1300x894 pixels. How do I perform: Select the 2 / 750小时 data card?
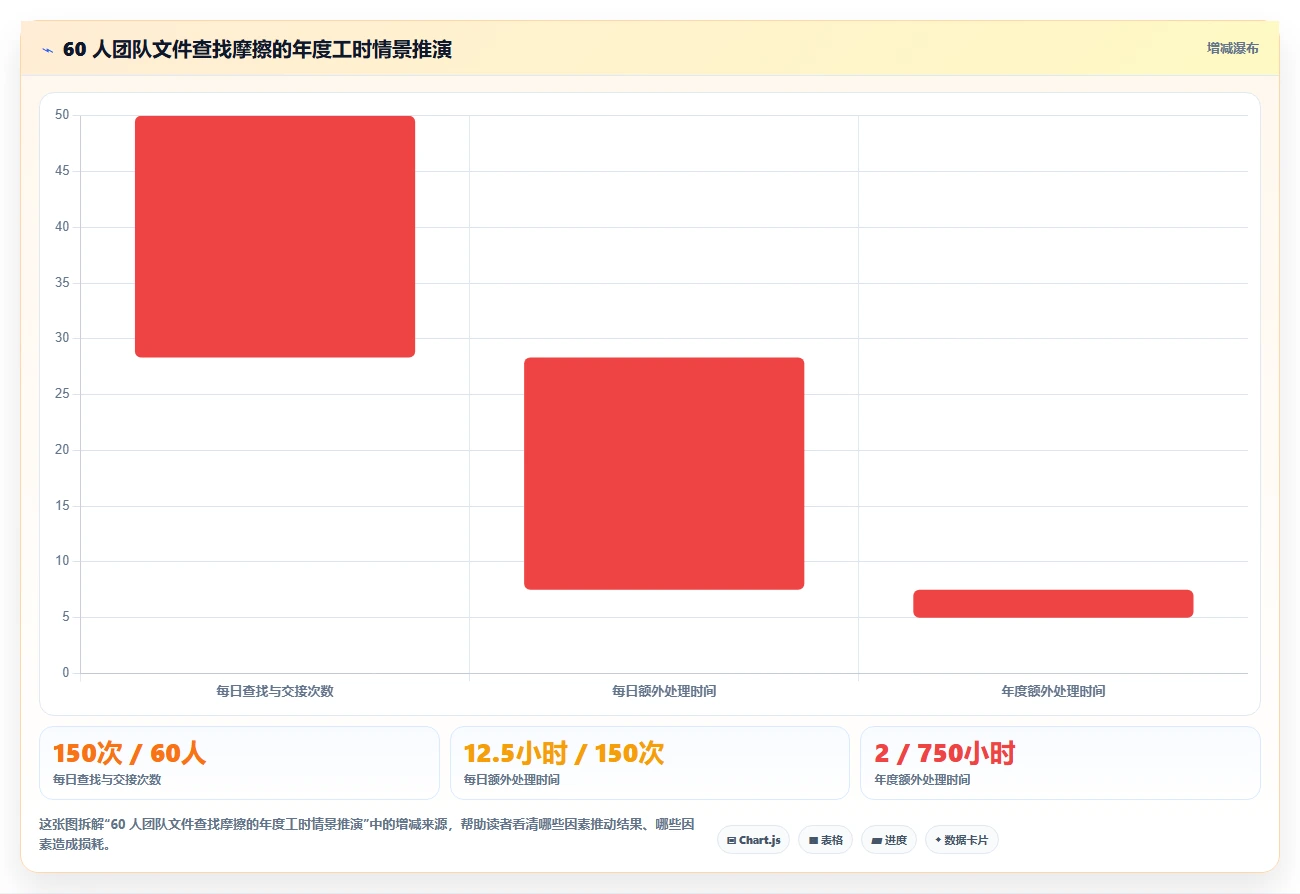point(1060,763)
